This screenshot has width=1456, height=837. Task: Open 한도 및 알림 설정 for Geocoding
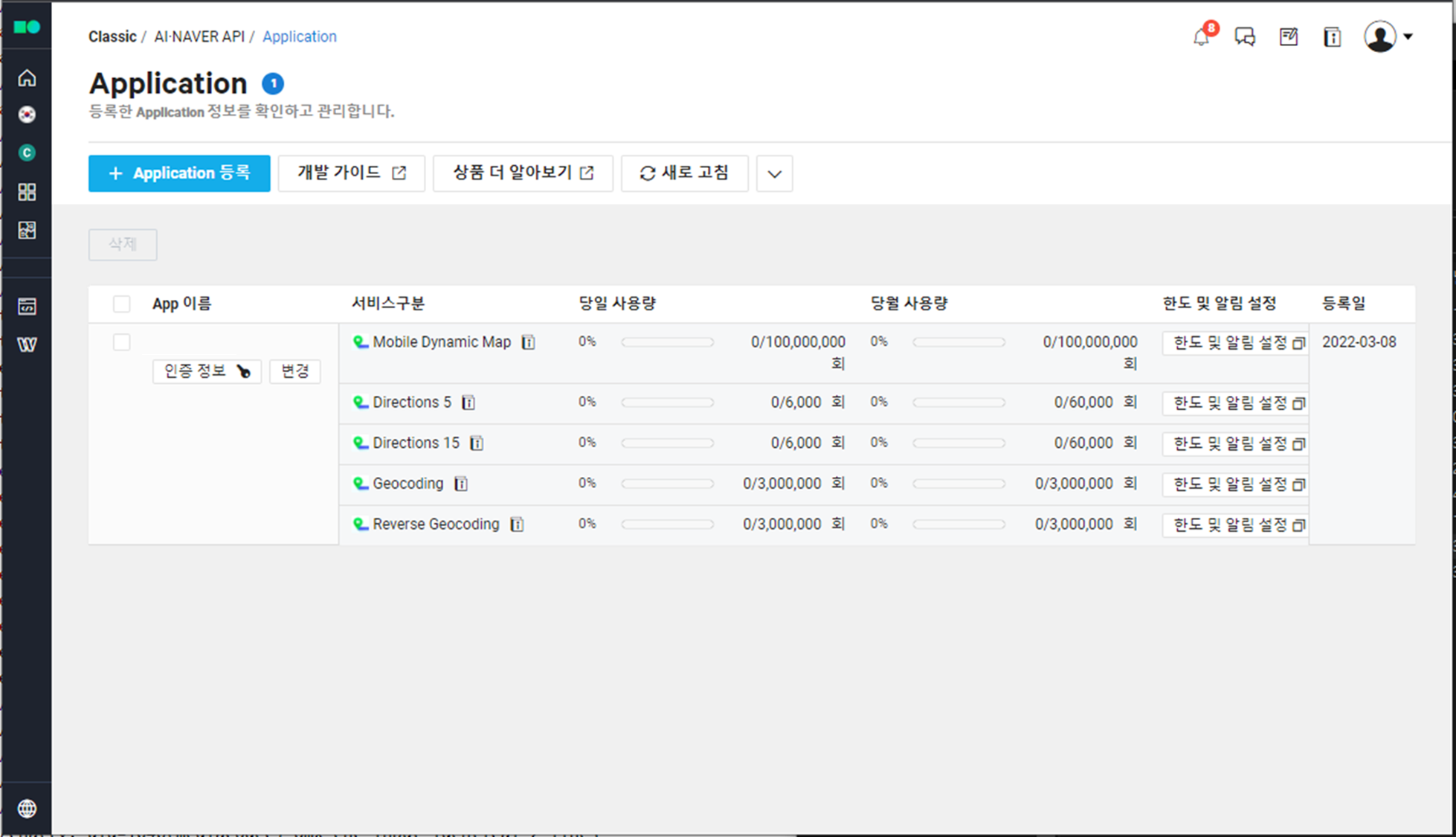tap(1237, 484)
